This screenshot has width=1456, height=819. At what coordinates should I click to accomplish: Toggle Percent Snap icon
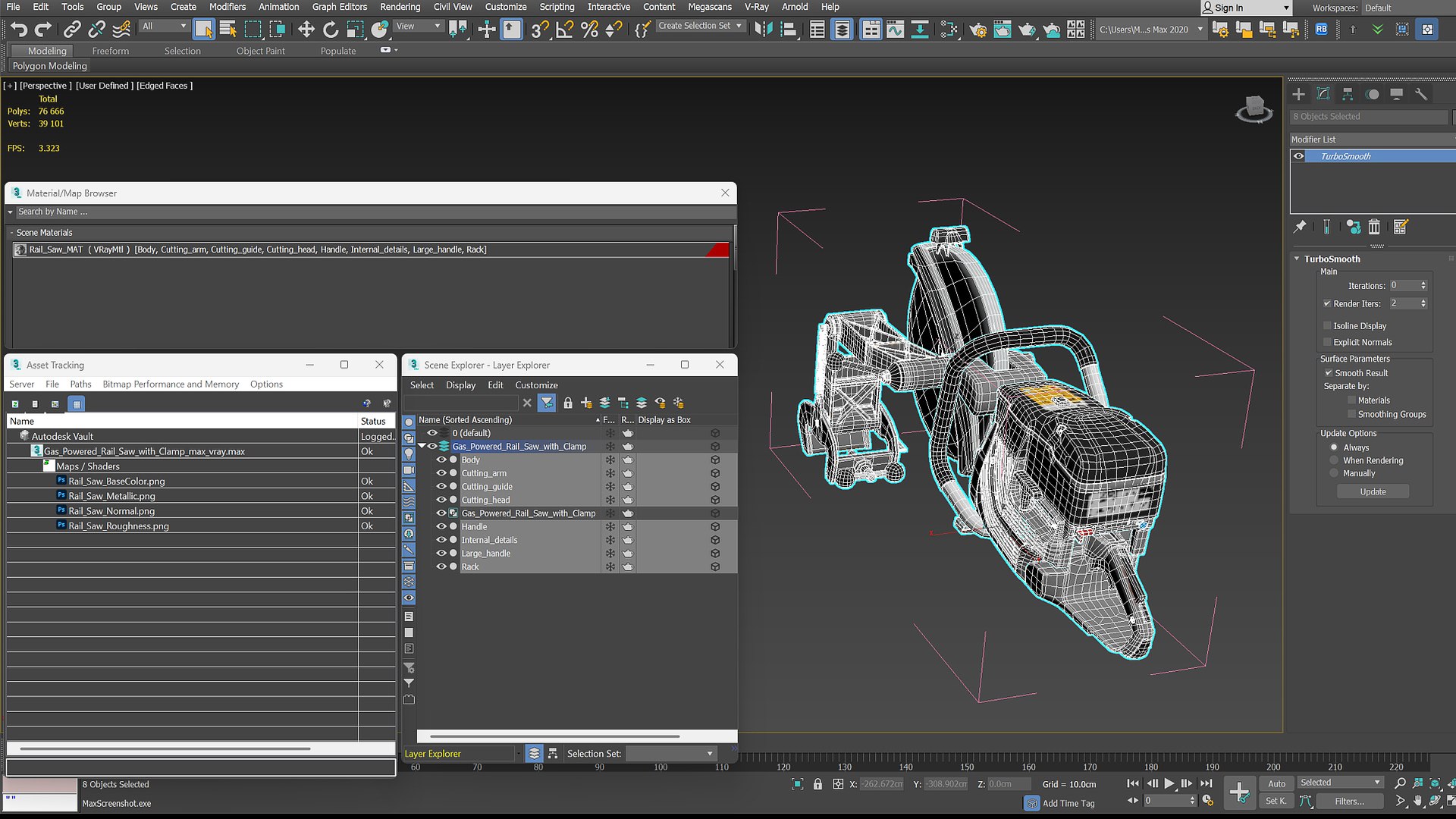coord(589,30)
